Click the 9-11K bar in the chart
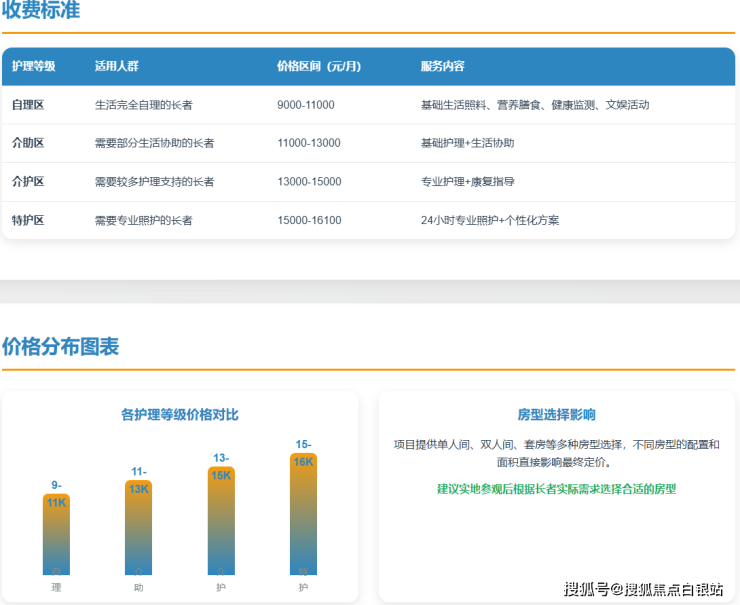This screenshot has width=740, height=605. point(56,535)
